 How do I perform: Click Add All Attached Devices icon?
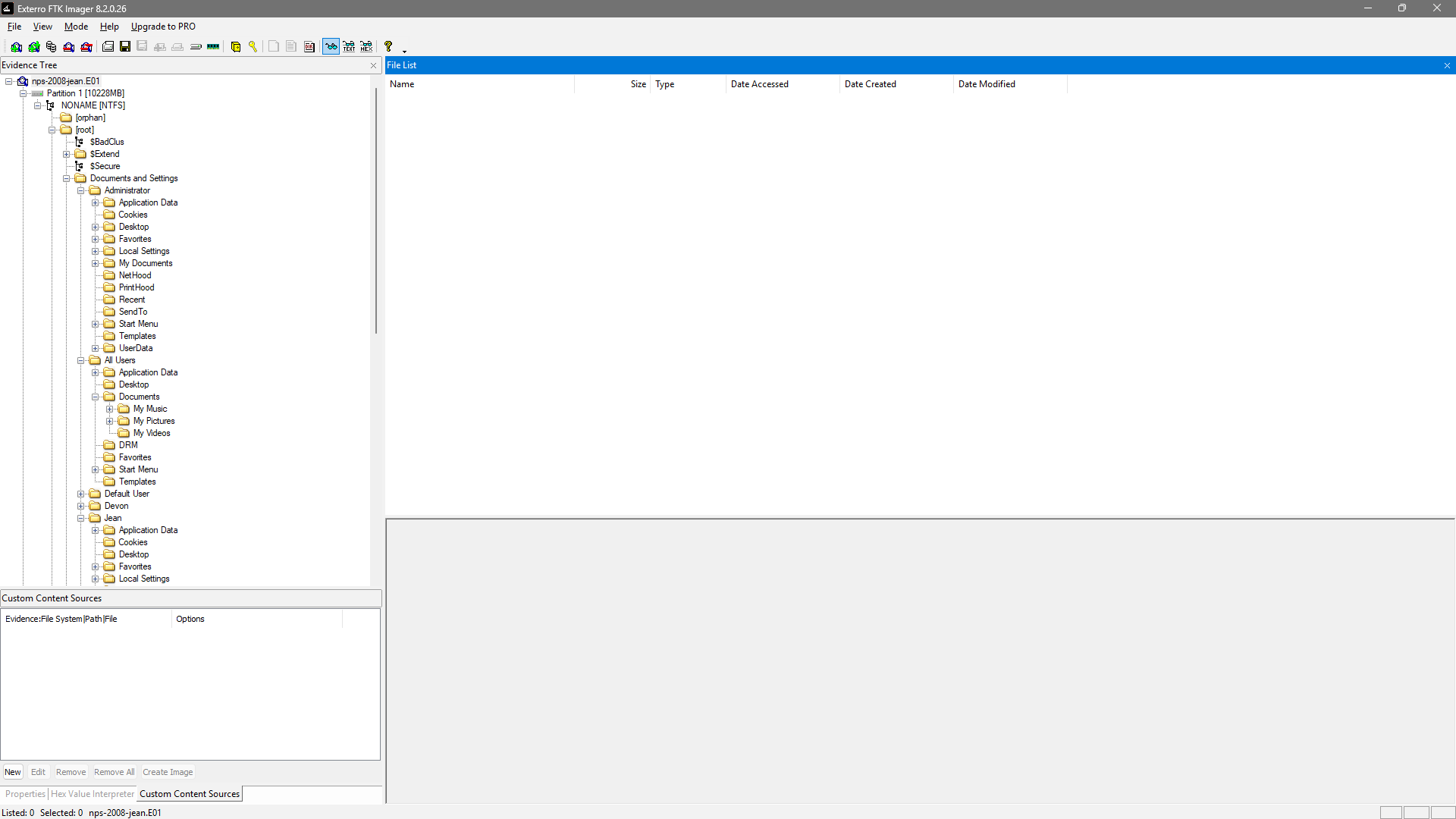click(33, 47)
